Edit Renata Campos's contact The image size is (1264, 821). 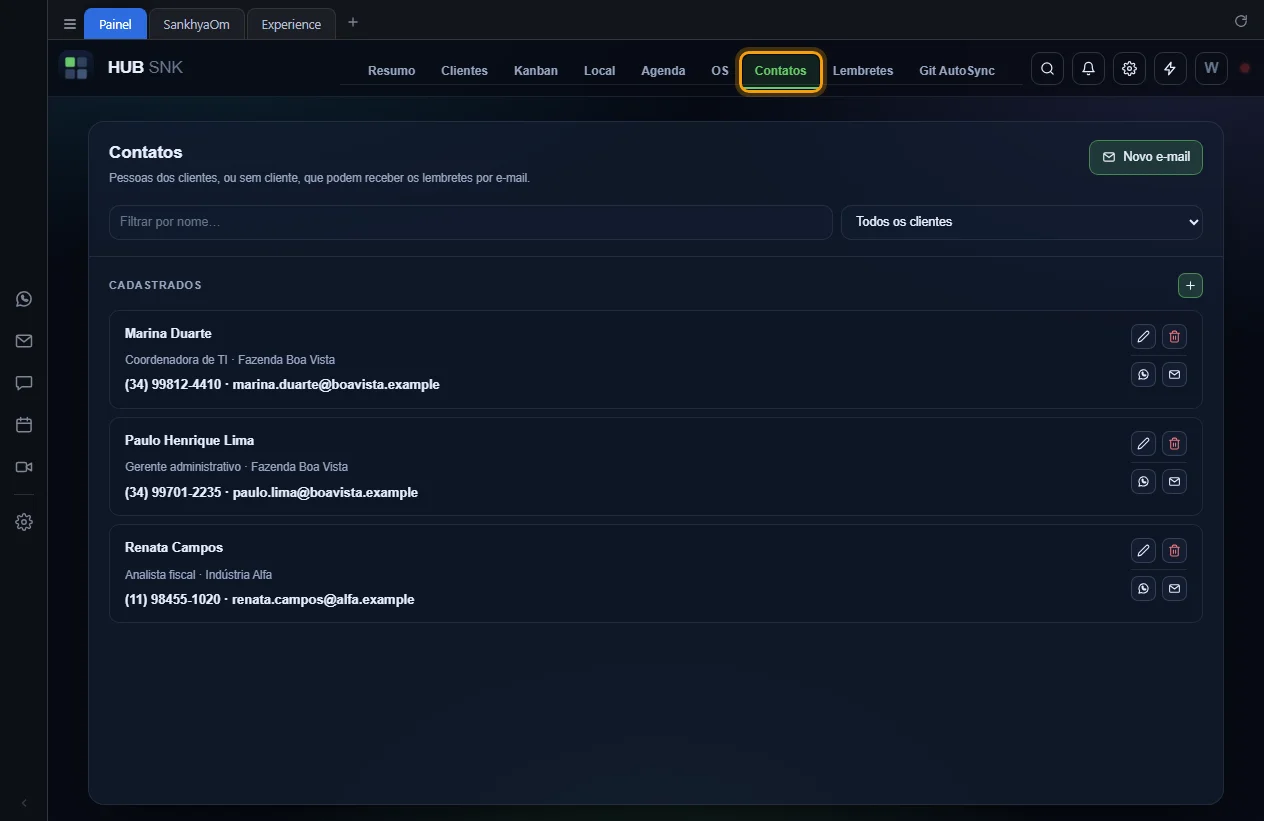1143,551
